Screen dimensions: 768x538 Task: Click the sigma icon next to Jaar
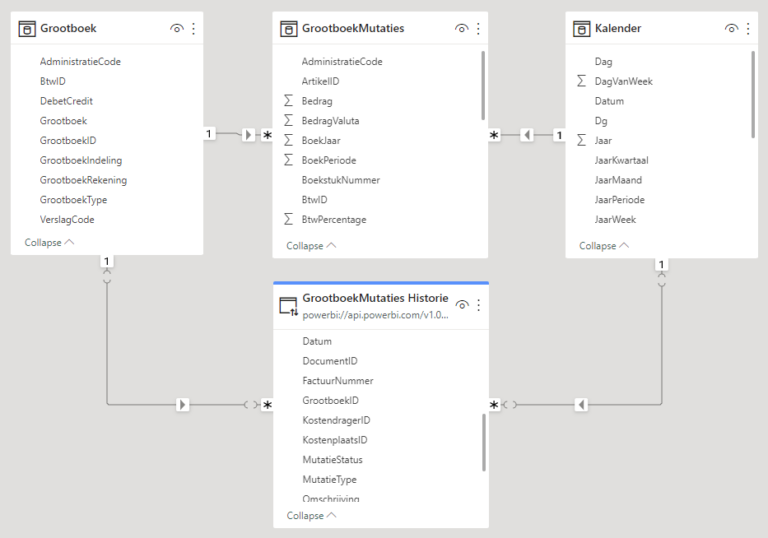[581, 141]
